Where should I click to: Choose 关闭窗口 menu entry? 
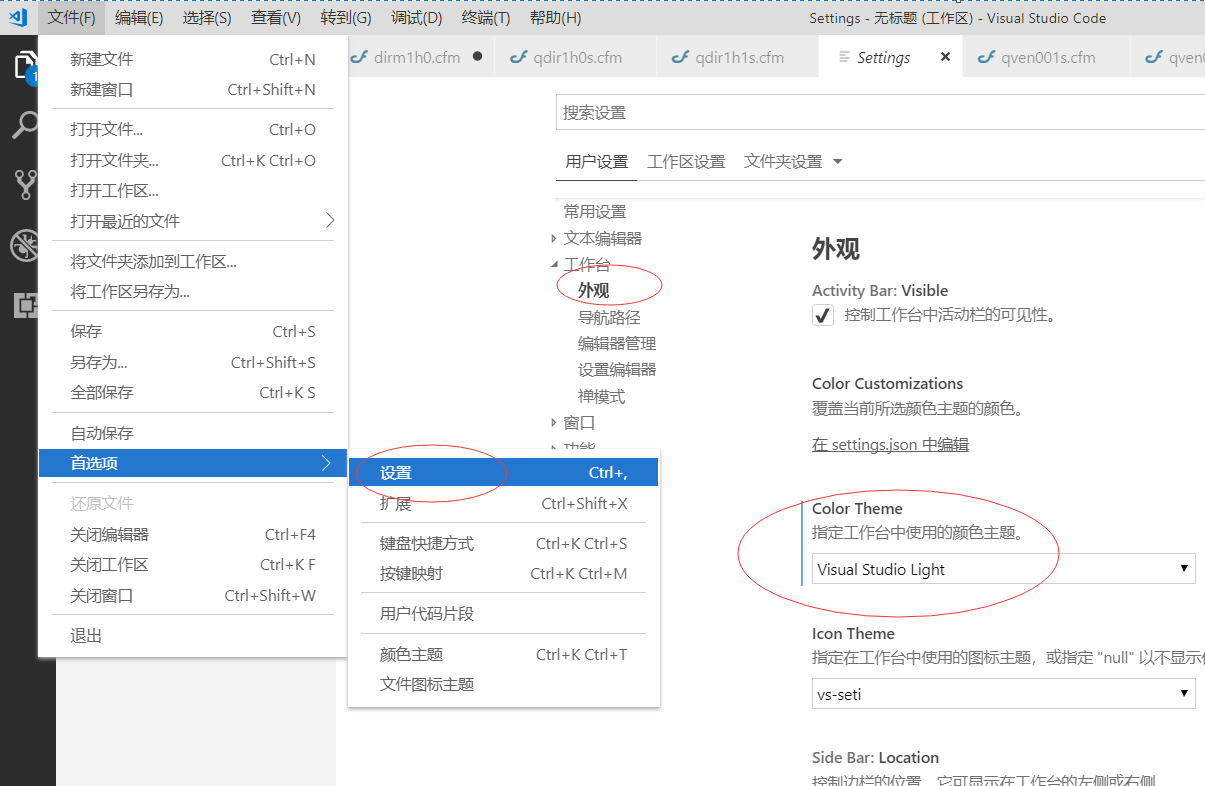[x=193, y=595]
